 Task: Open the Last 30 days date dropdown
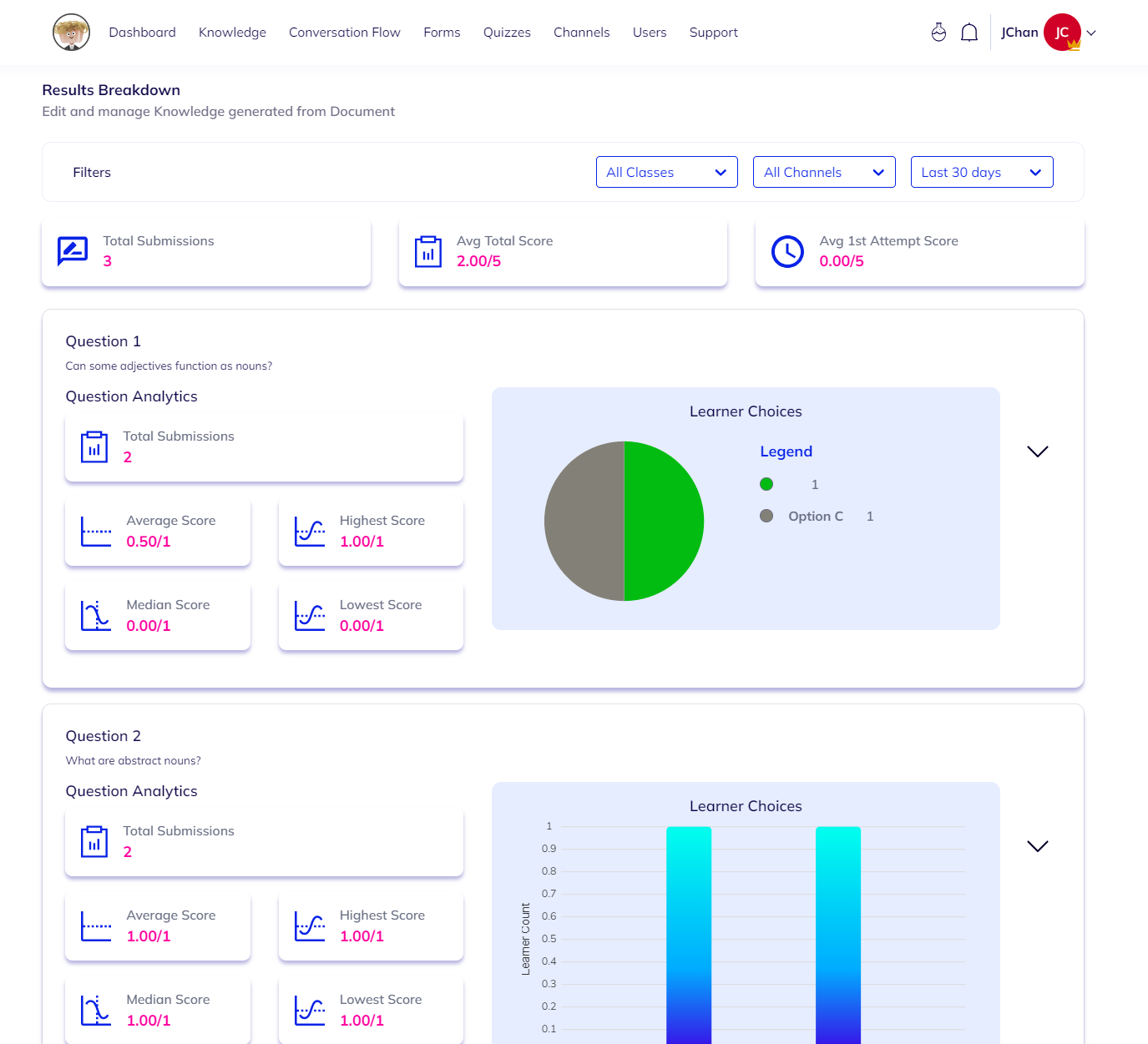pyautogui.click(x=982, y=172)
